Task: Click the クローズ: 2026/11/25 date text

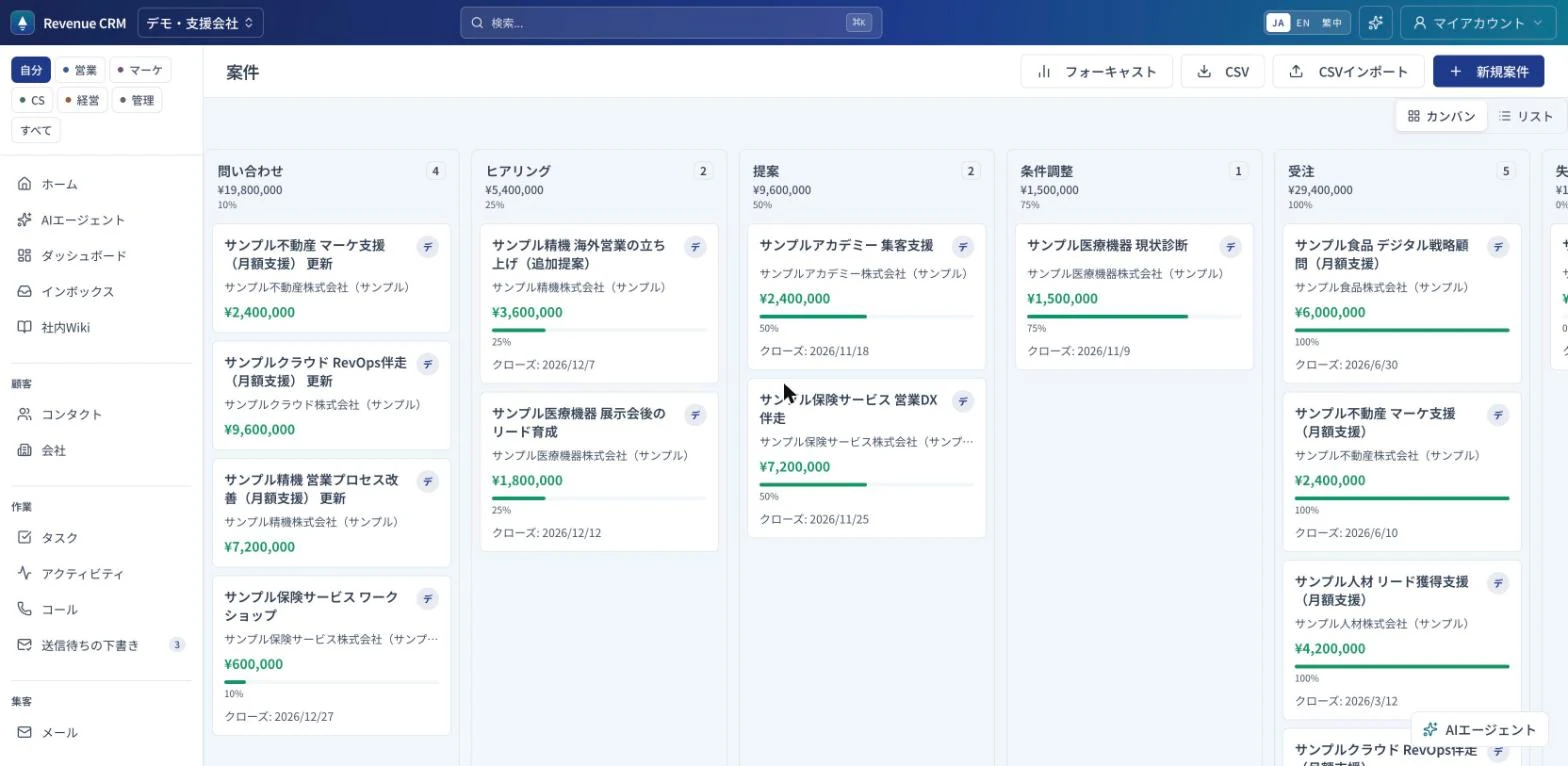Action: [814, 519]
